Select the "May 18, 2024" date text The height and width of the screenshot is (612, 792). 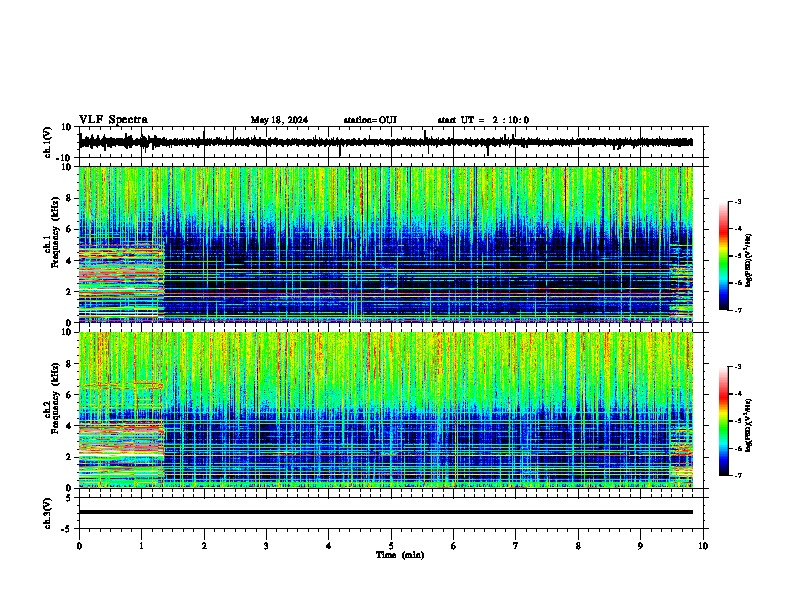pyautogui.click(x=279, y=120)
